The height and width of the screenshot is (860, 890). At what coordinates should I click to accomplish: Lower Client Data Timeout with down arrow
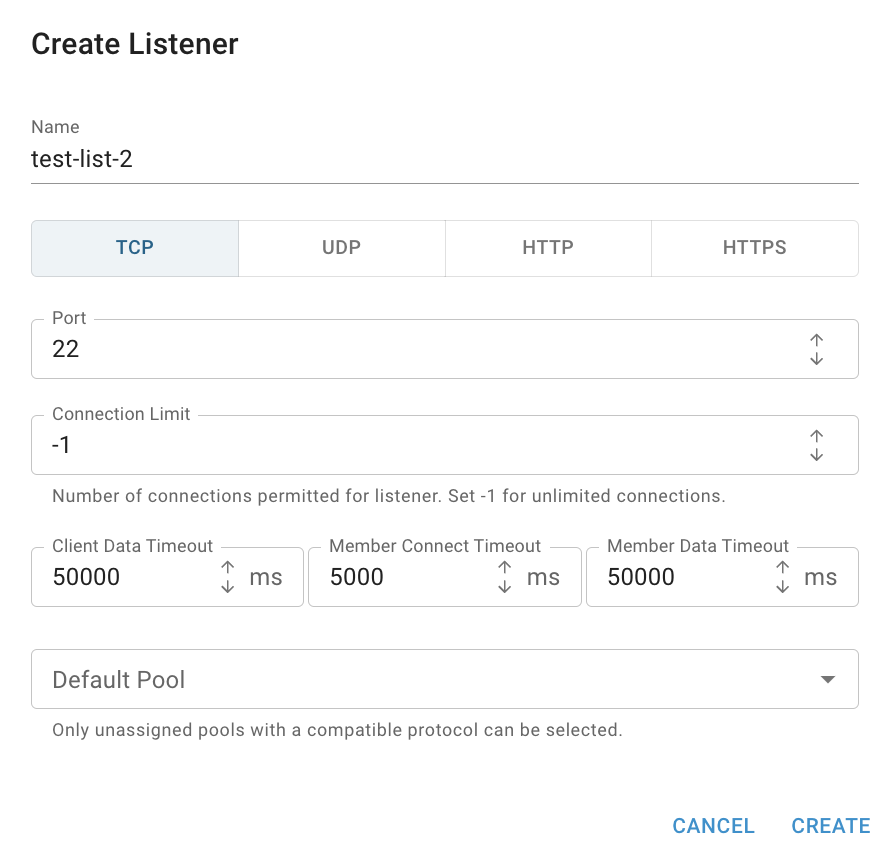point(228,586)
